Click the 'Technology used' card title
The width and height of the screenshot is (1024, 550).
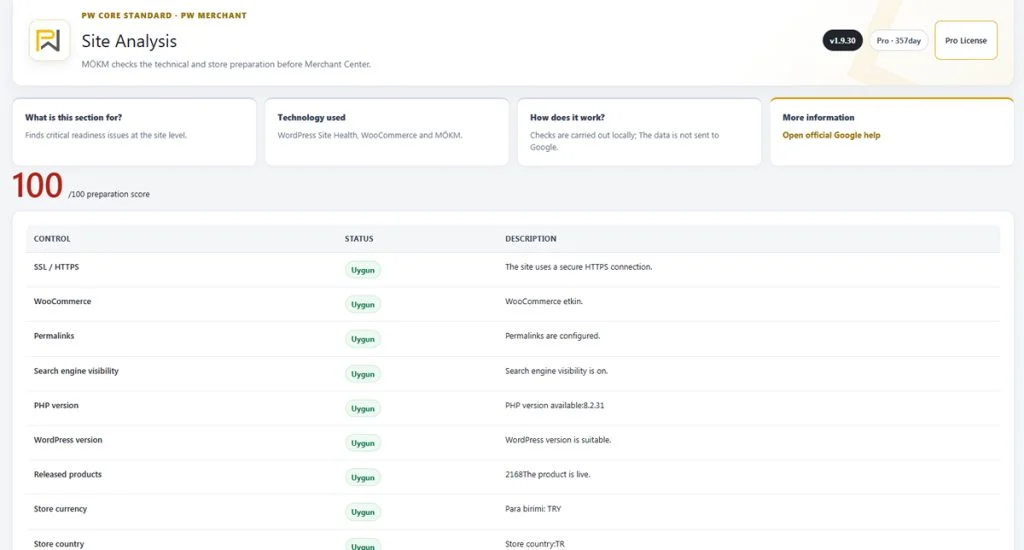[x=311, y=118]
